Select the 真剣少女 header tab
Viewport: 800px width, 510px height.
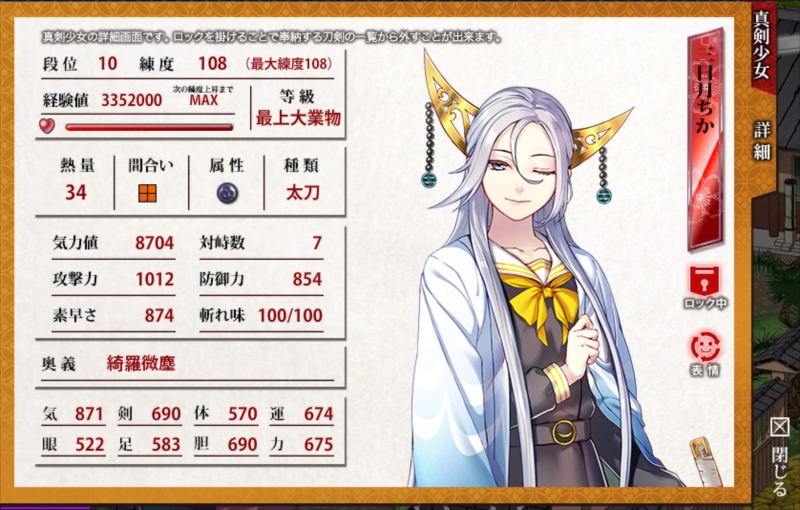pyautogui.click(x=762, y=46)
